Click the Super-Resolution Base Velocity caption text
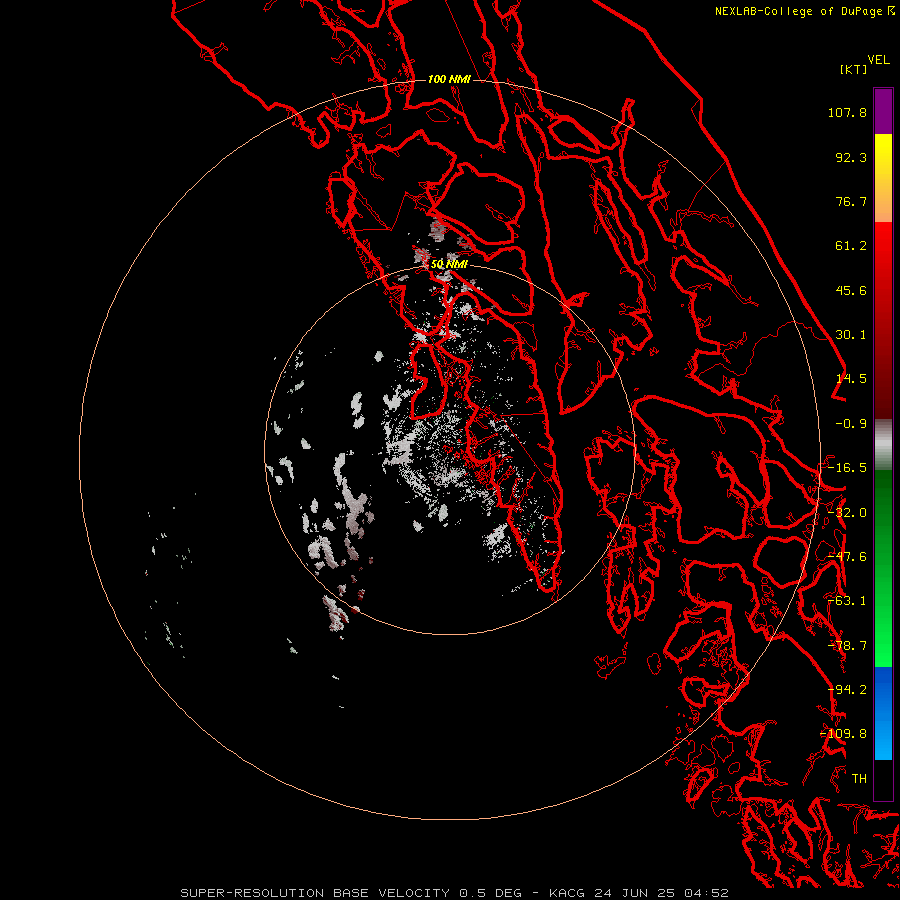 coord(454,893)
